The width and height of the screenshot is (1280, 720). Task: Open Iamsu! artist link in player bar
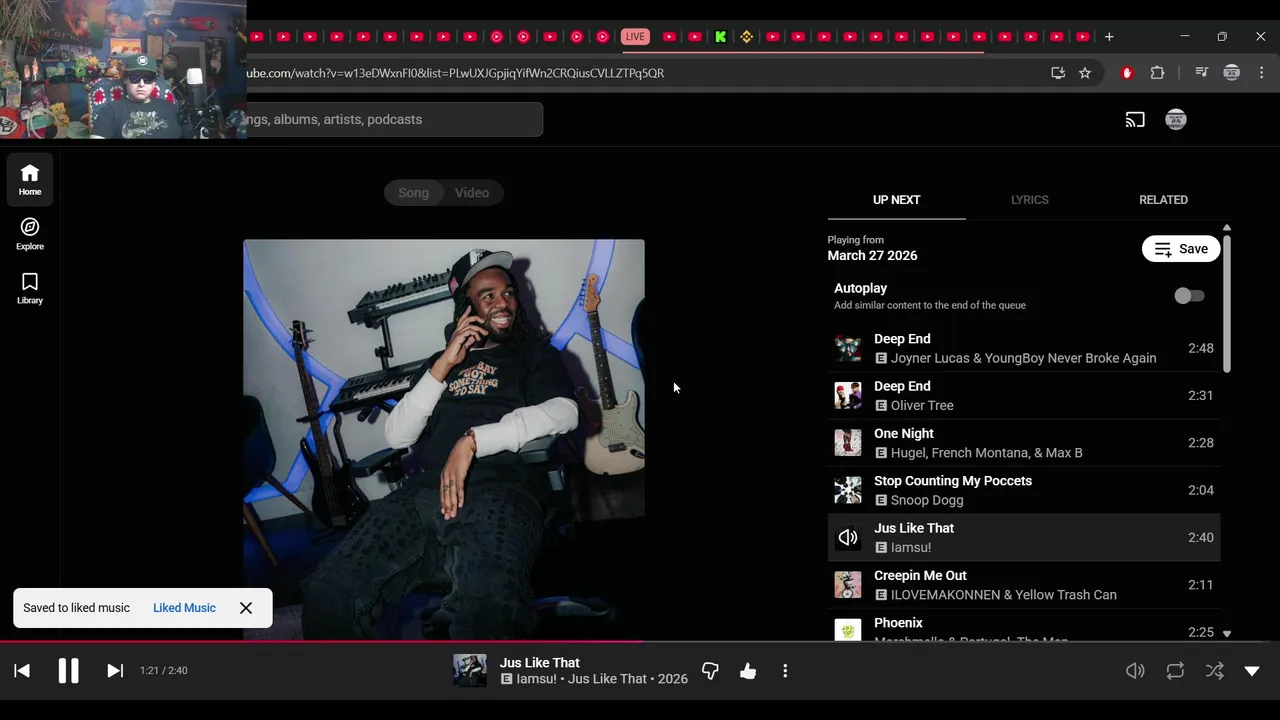[536, 679]
